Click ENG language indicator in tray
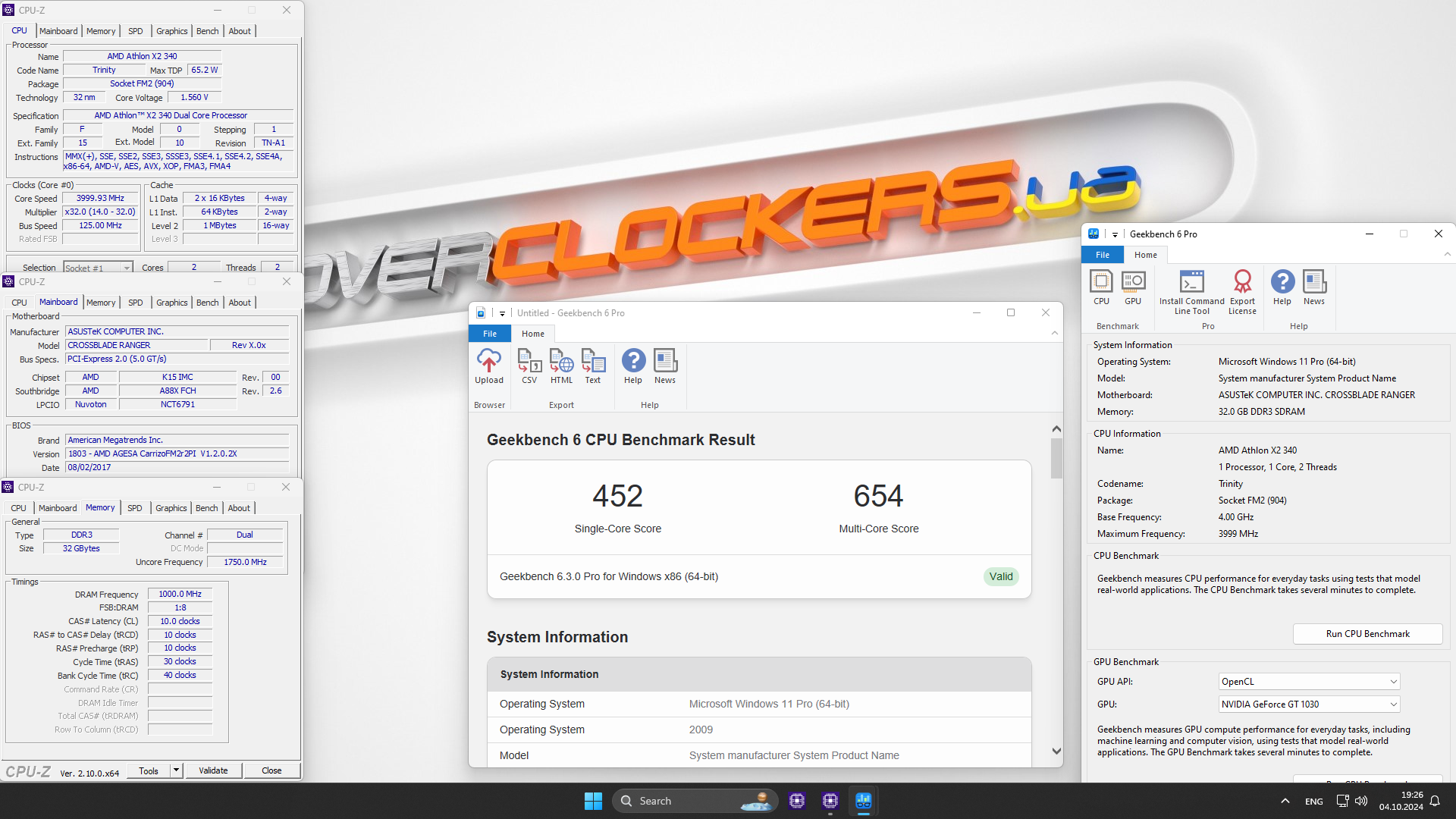The height and width of the screenshot is (819, 1456). (x=1314, y=801)
